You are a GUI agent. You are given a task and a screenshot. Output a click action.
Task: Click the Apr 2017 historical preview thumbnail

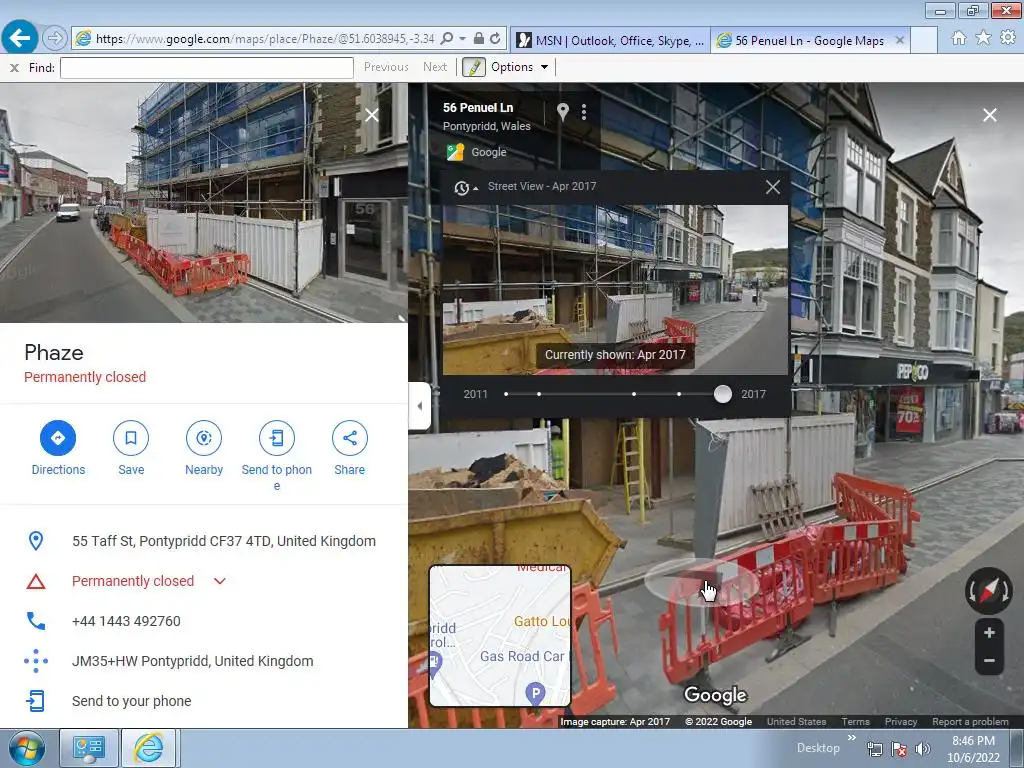tap(615, 290)
